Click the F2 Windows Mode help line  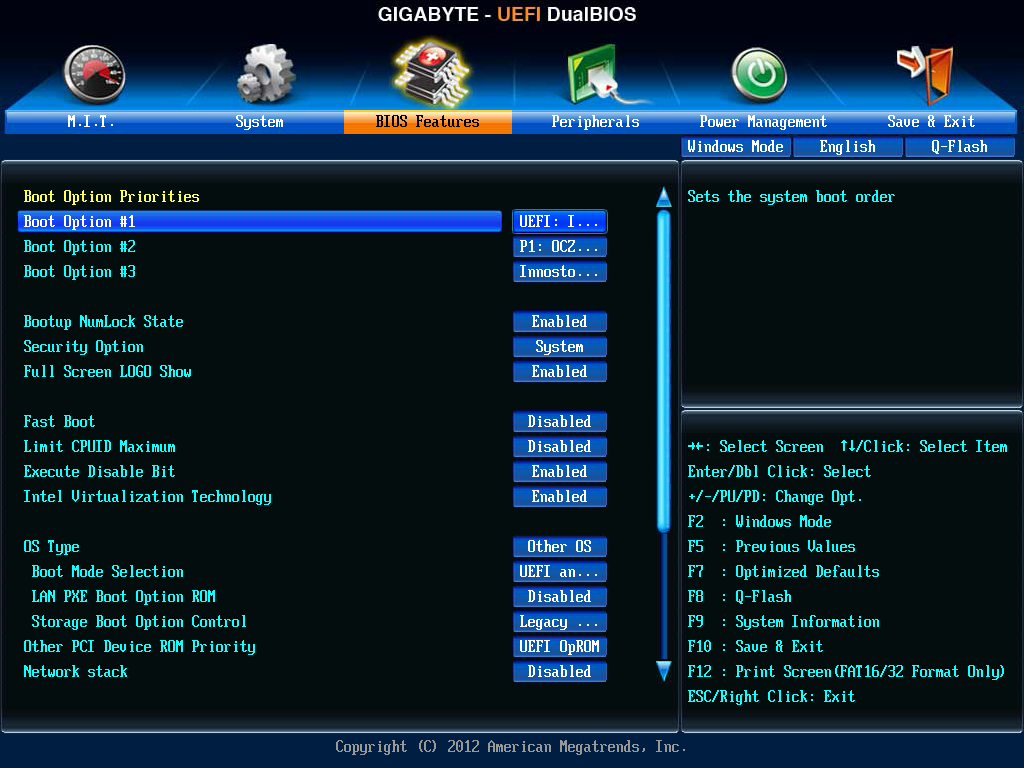[760, 522]
